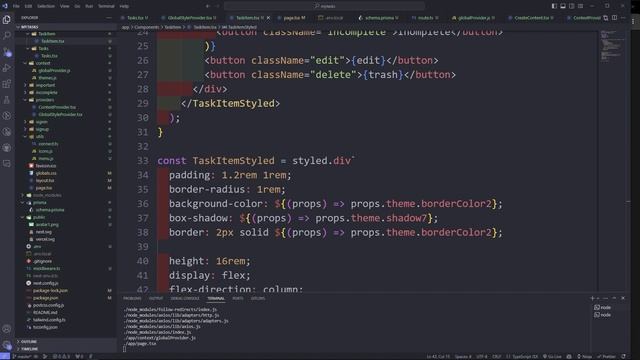The width and height of the screenshot is (640, 360).
Task: Close the TaskItem.tsx editor tab
Action: click(268, 18)
